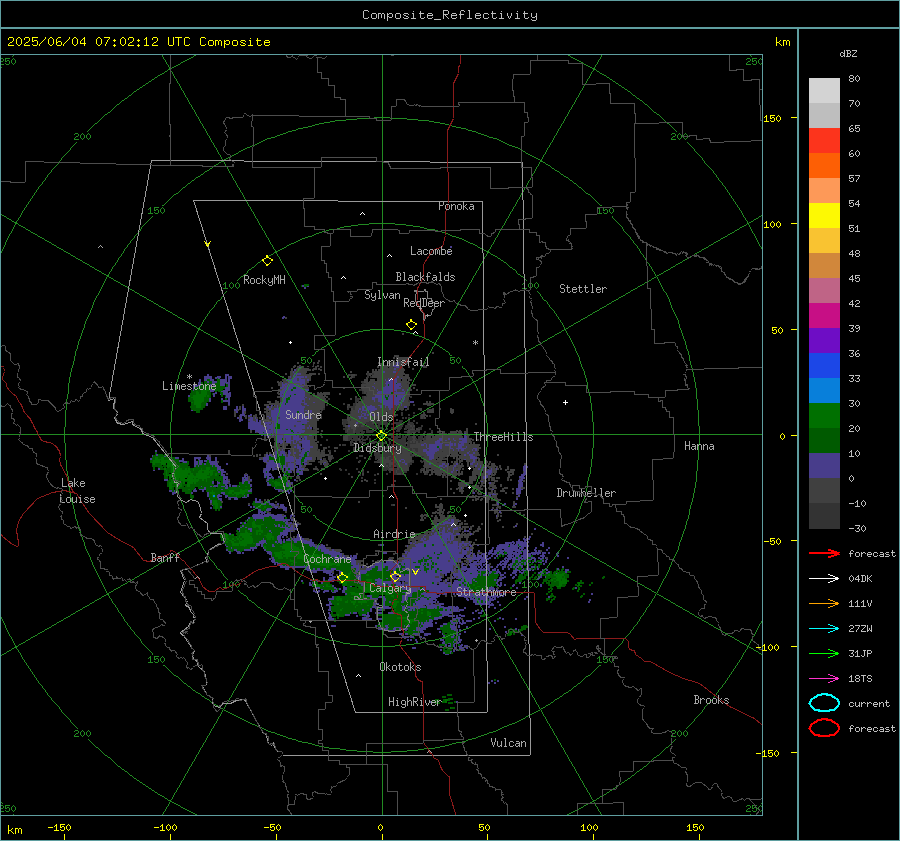This screenshot has width=900, height=841.
Task: Select the orange 57-60 dBZ color swatch
Action: (824, 166)
